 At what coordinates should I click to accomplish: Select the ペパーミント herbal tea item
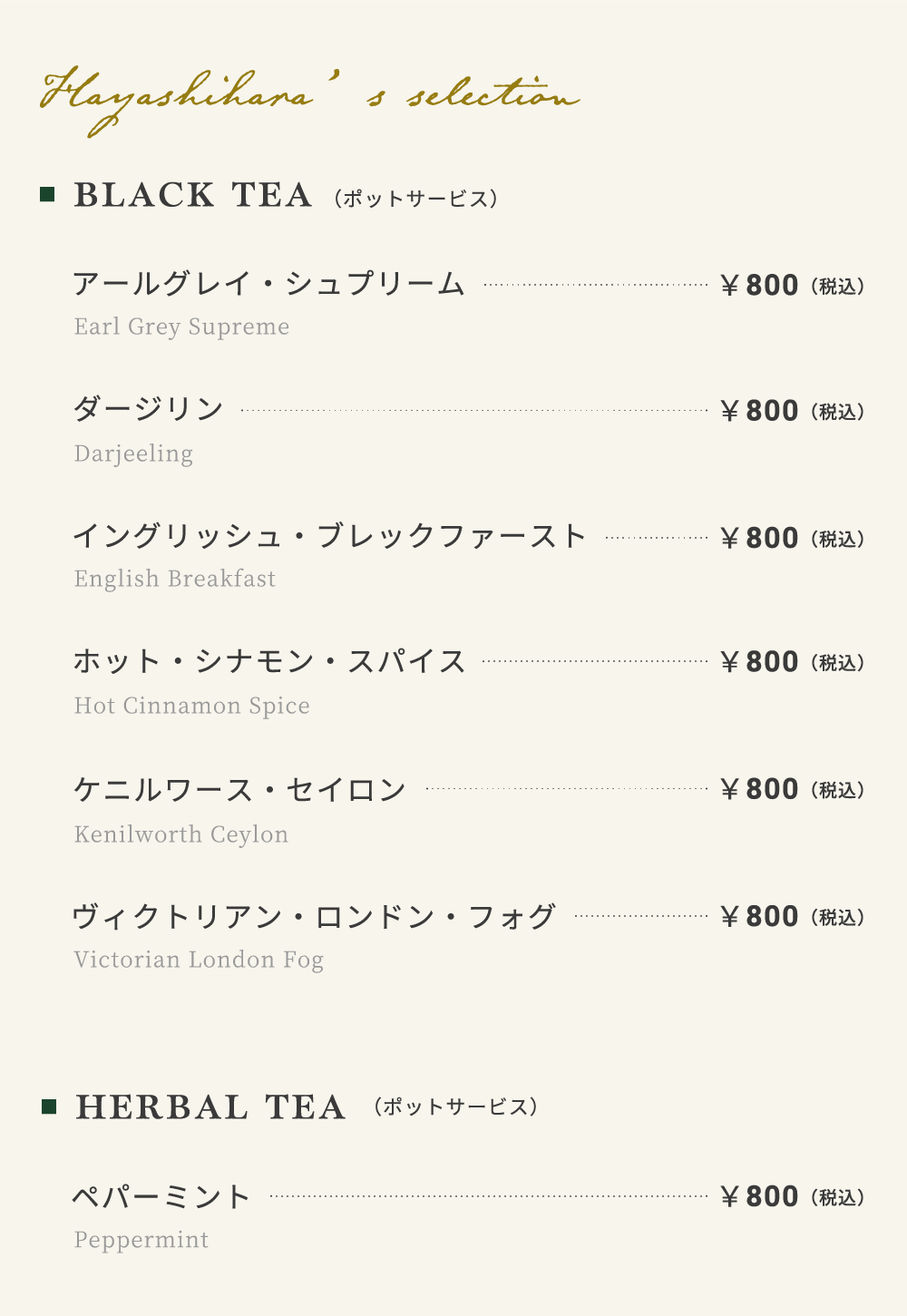[161, 1196]
